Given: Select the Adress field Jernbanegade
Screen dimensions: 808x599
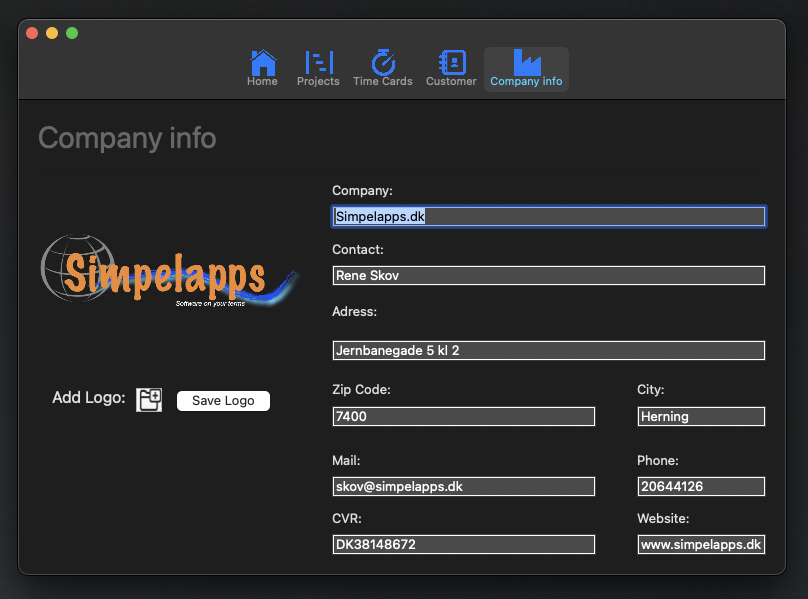Looking at the screenshot, I should tap(548, 351).
